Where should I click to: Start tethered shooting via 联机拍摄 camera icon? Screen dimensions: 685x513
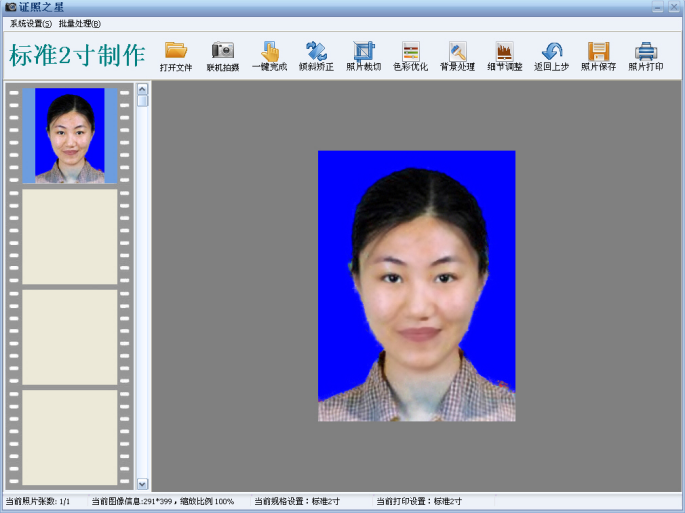point(223,56)
